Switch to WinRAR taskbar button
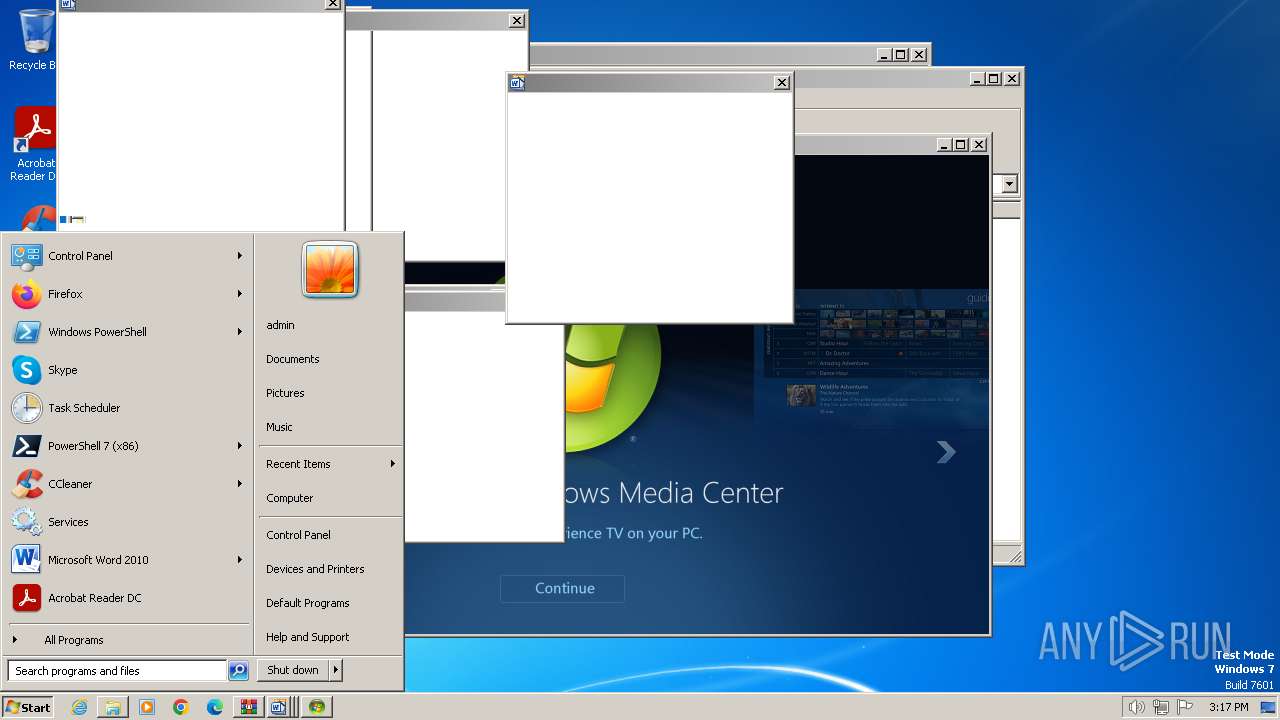Image resolution: width=1280 pixels, height=720 pixels. 248,707
